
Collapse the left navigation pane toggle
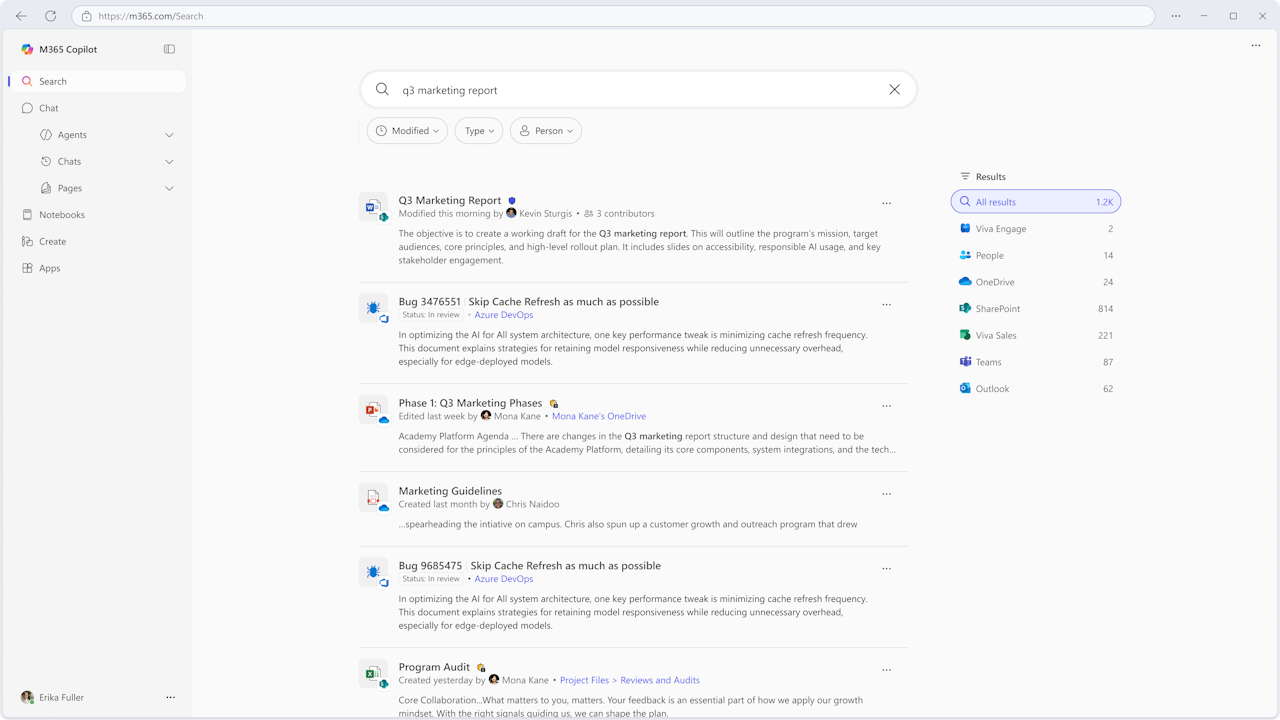click(169, 48)
